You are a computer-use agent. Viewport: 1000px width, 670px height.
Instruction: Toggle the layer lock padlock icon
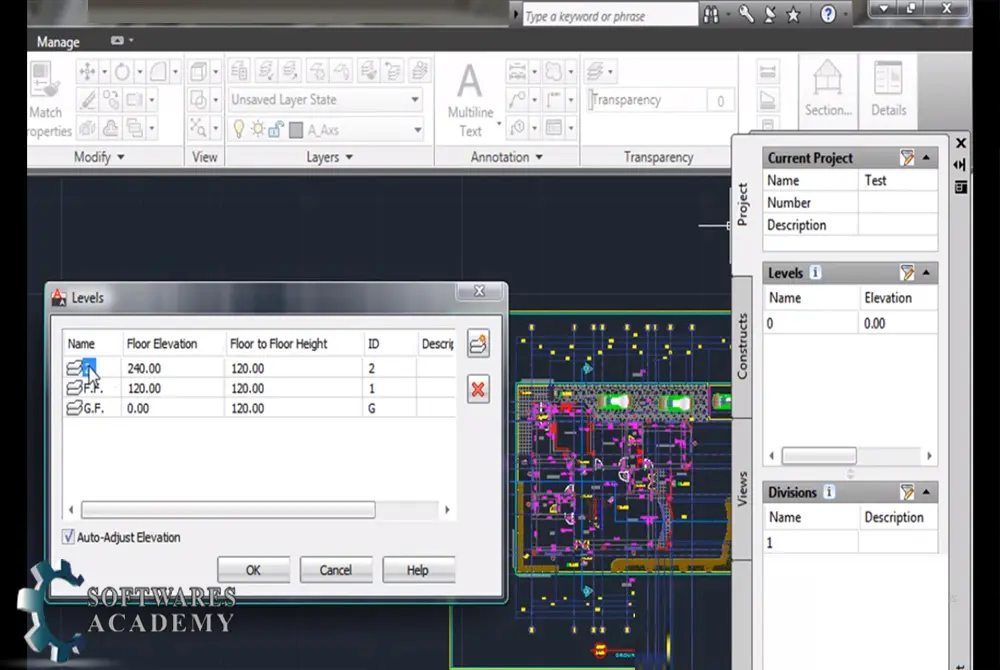(x=276, y=129)
